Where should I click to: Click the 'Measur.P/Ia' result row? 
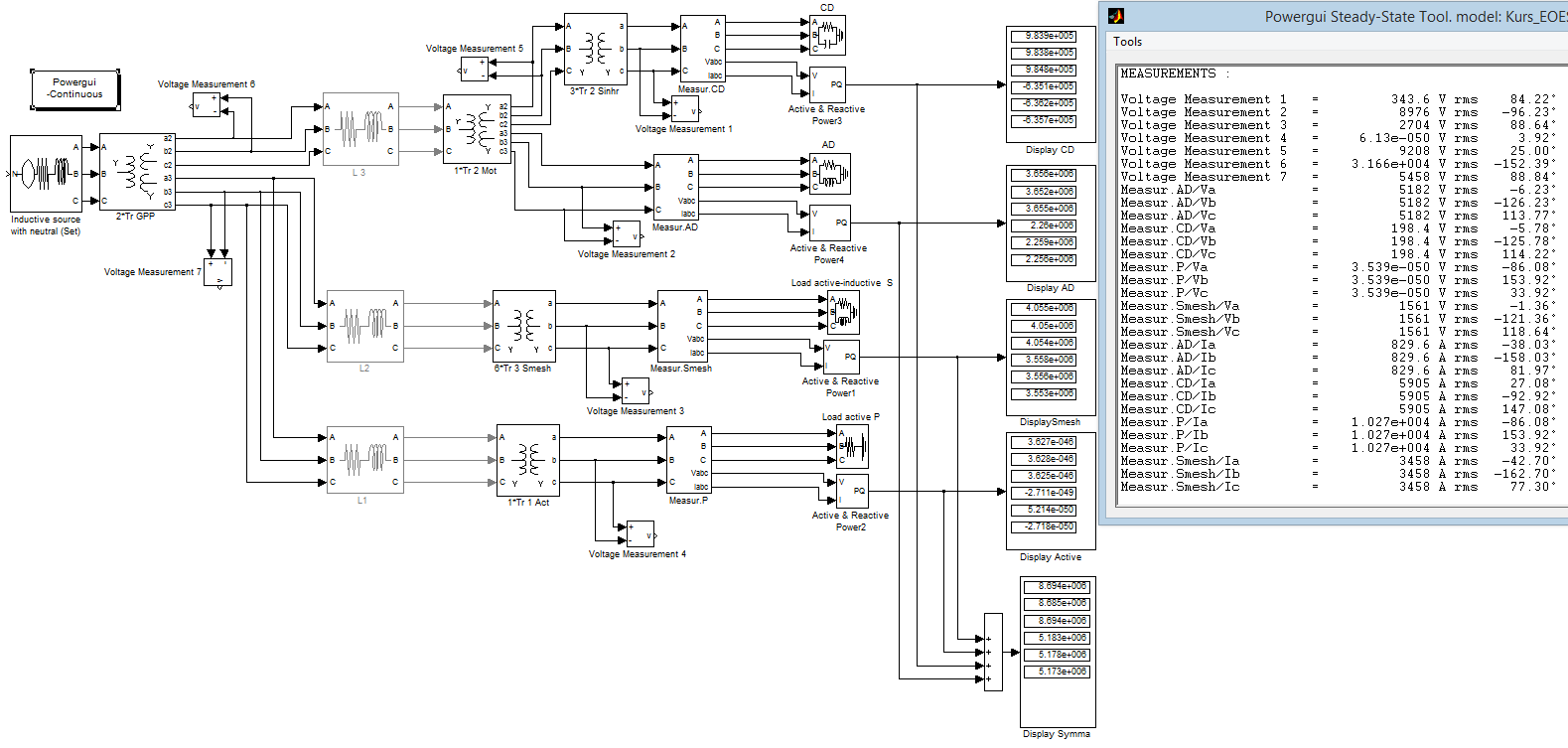click(x=1338, y=422)
